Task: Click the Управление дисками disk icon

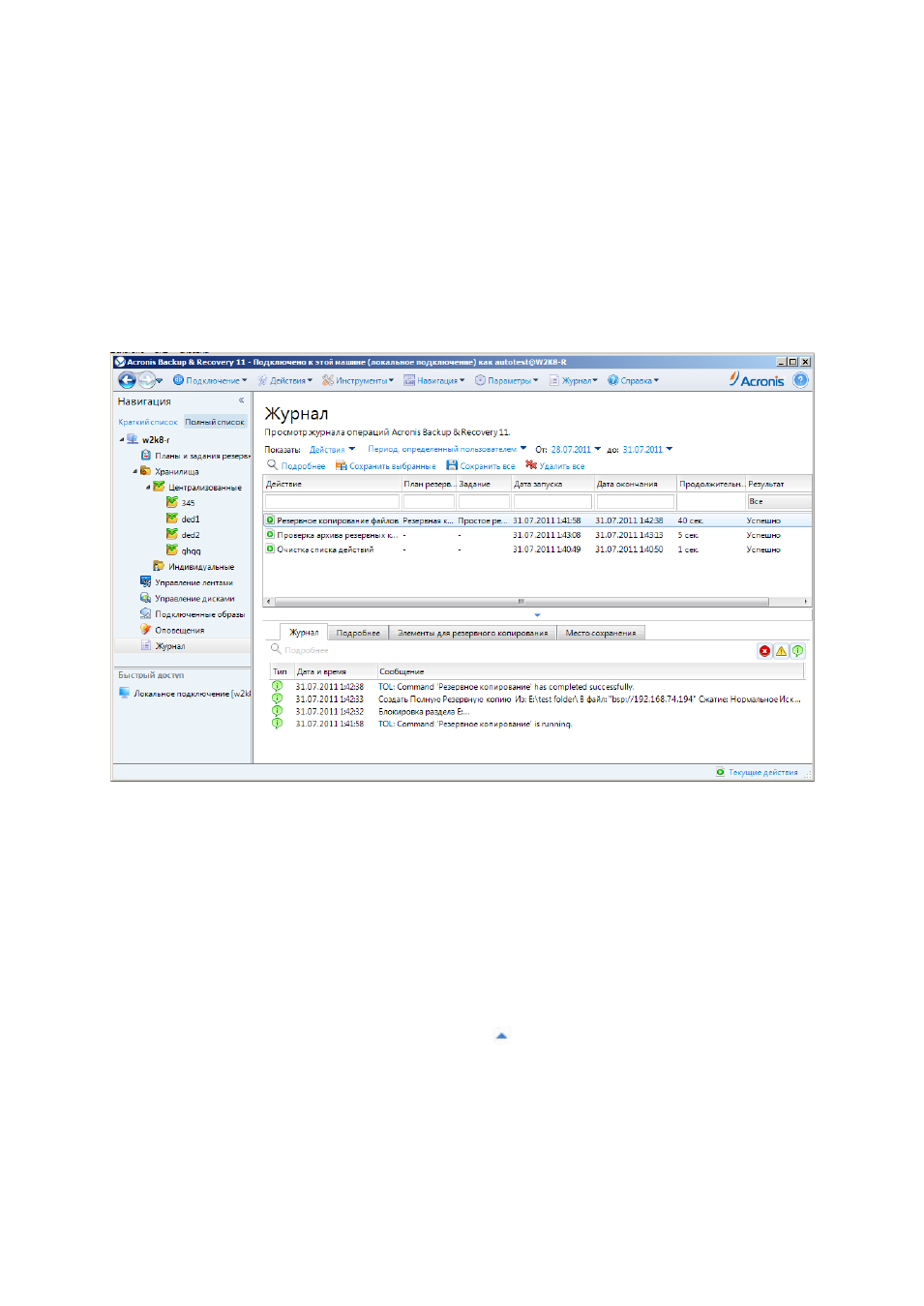Action: (146, 598)
